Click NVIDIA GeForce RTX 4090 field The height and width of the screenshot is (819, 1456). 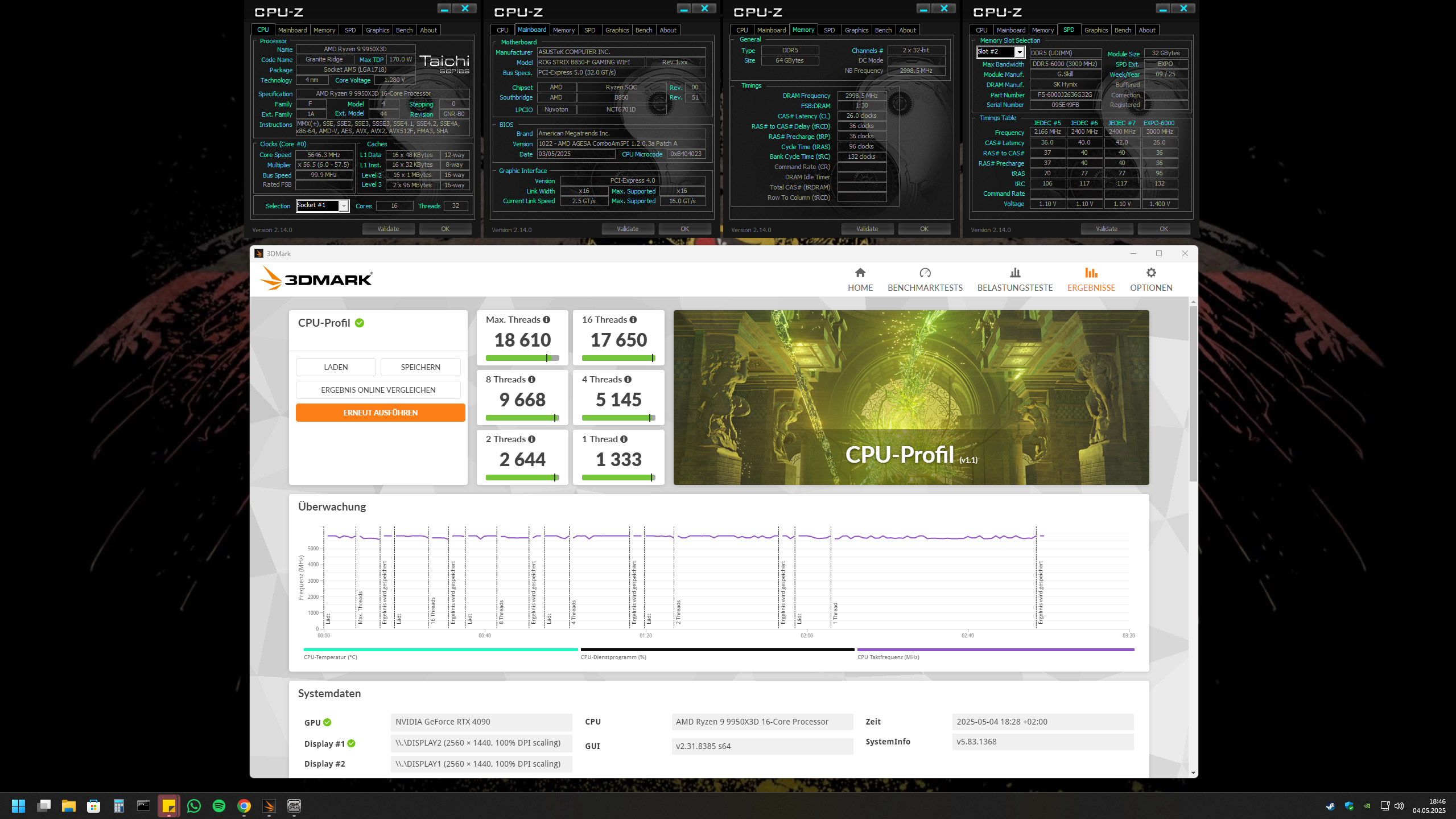[x=481, y=722]
